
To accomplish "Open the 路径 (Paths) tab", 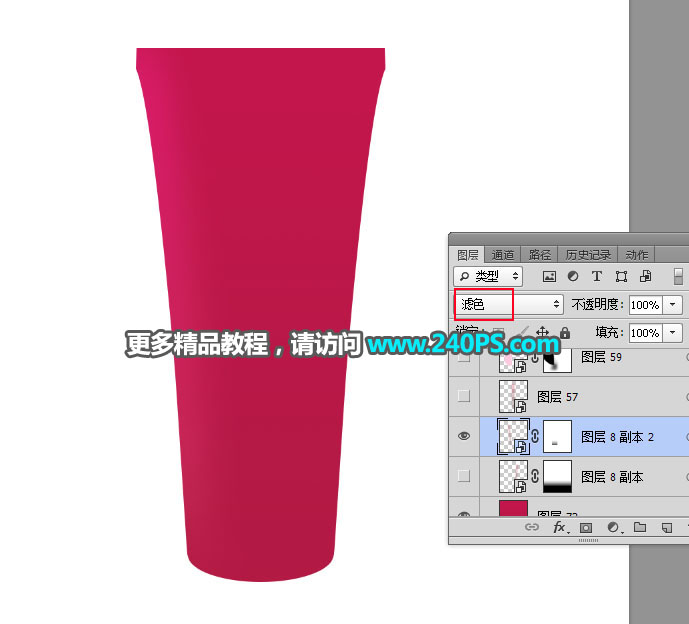I will (x=539, y=255).
